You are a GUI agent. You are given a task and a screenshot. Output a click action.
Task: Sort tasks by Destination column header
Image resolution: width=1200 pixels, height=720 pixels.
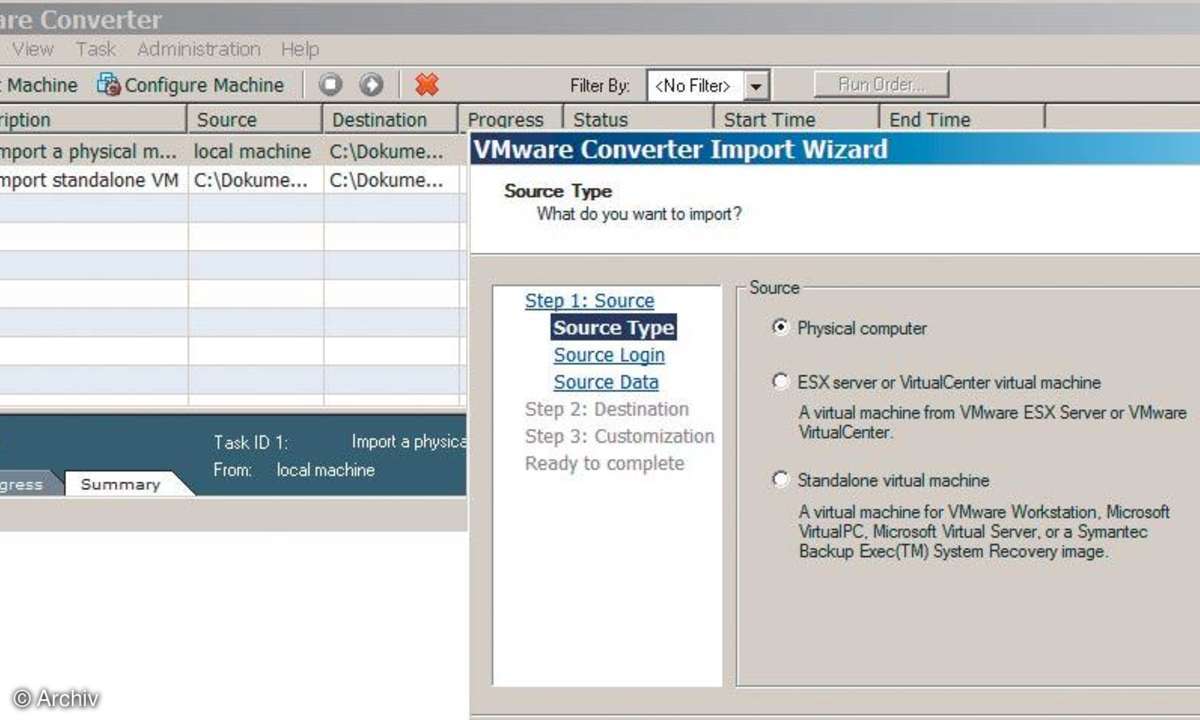[x=390, y=120]
